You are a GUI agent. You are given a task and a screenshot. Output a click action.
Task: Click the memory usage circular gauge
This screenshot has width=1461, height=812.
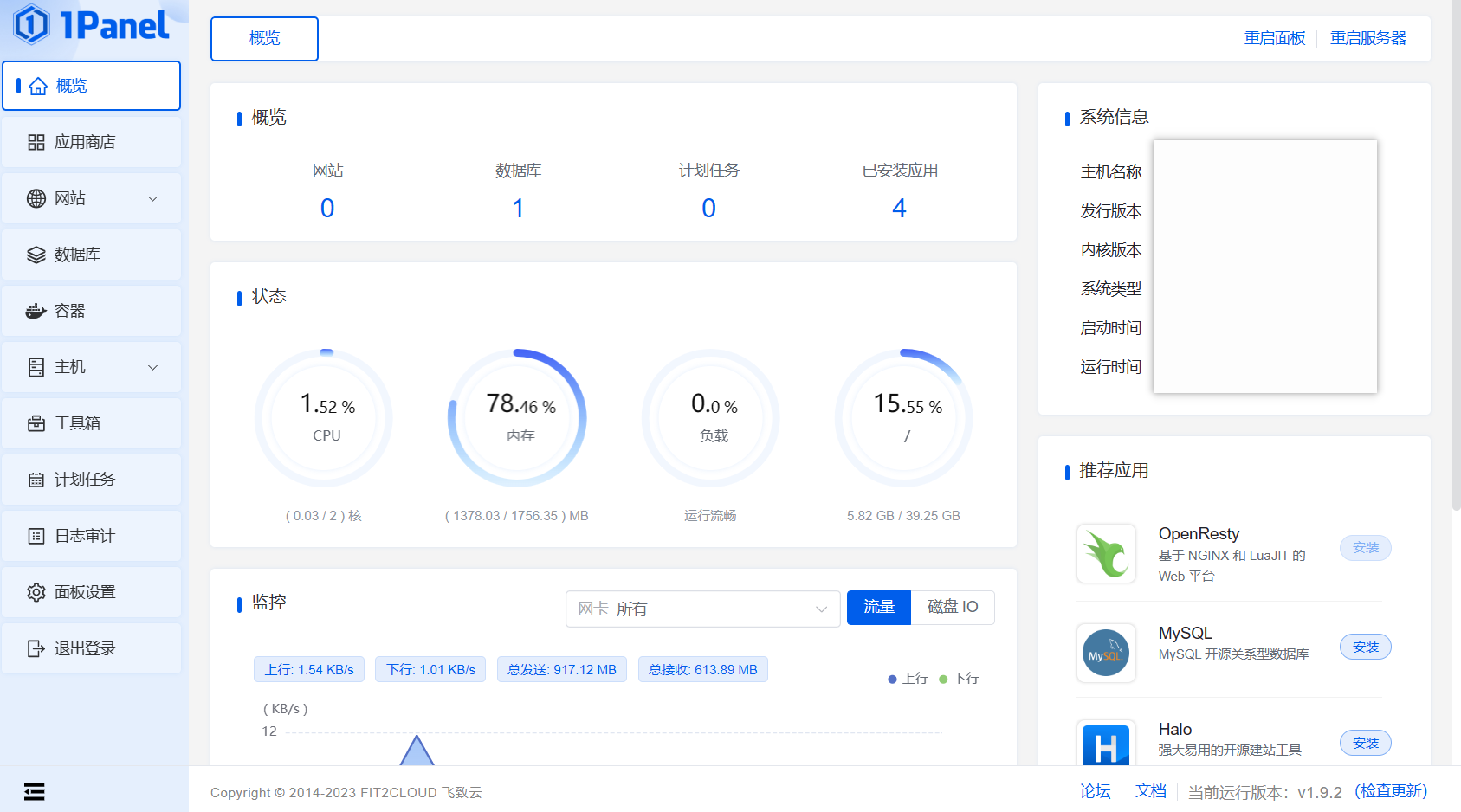(518, 418)
